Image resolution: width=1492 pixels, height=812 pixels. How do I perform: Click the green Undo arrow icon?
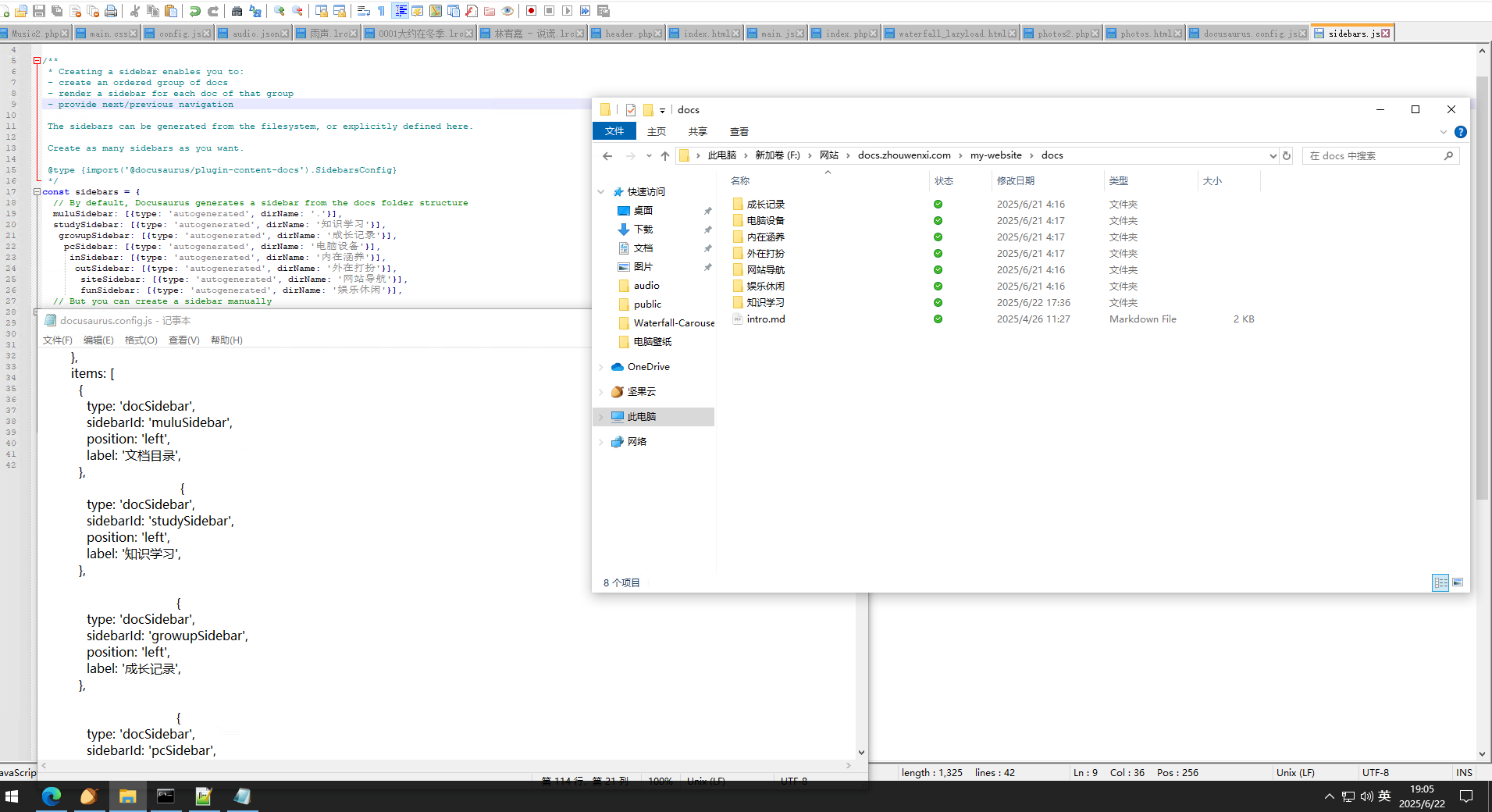(x=195, y=11)
